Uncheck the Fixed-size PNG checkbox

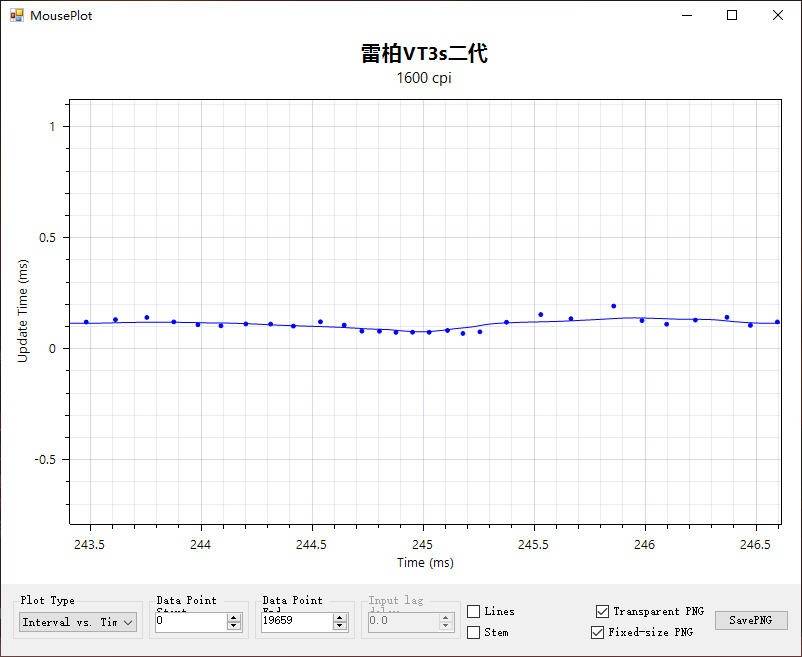(597, 632)
